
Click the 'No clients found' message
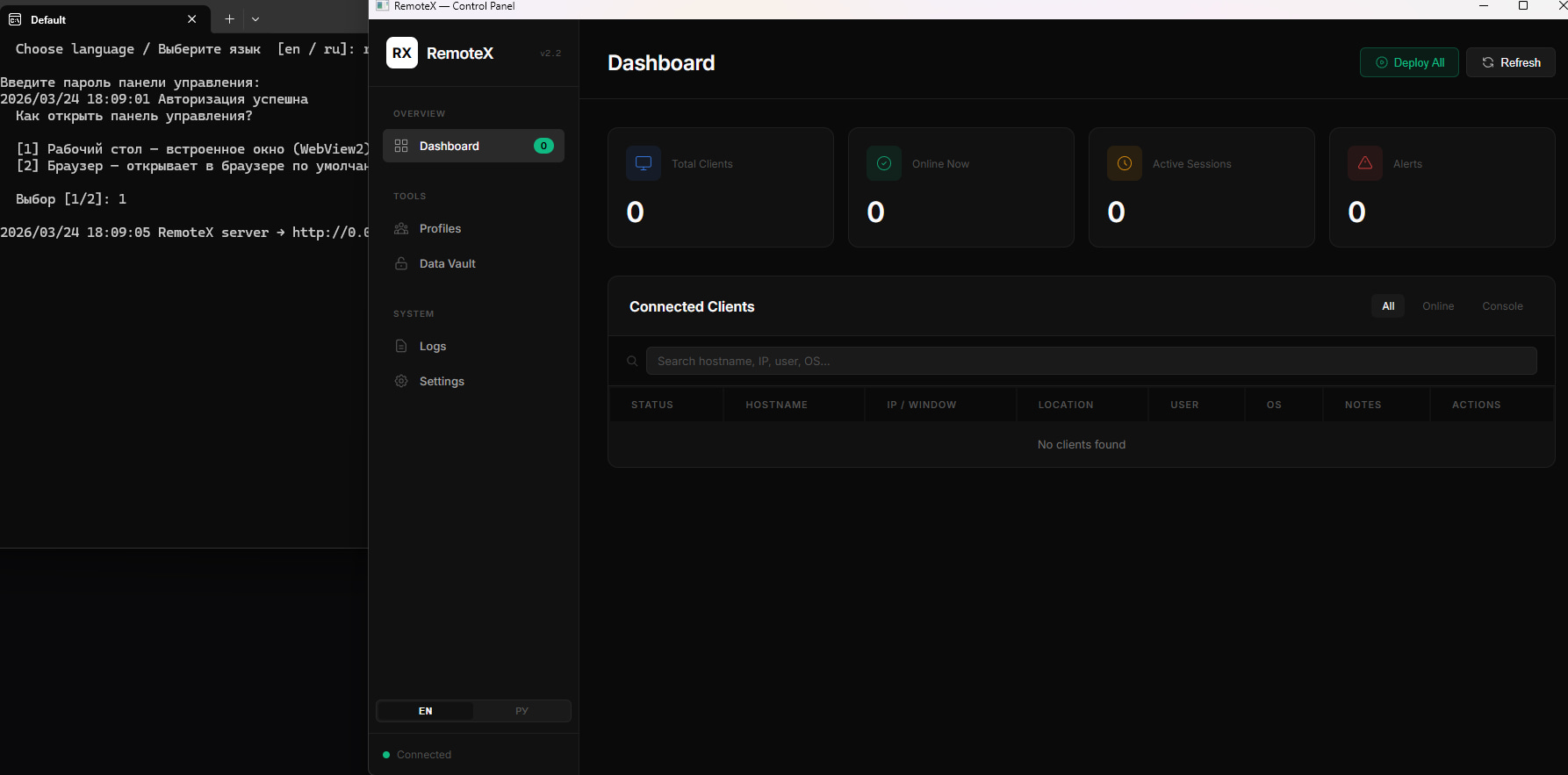pyautogui.click(x=1082, y=445)
